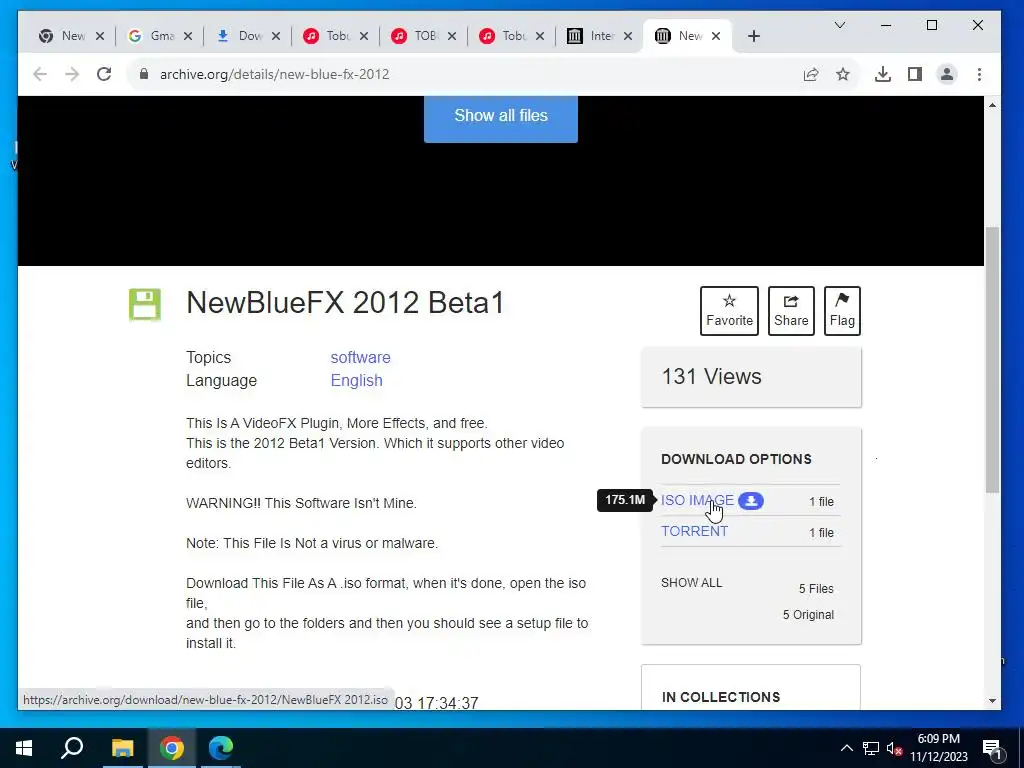Flag this item

[842, 311]
